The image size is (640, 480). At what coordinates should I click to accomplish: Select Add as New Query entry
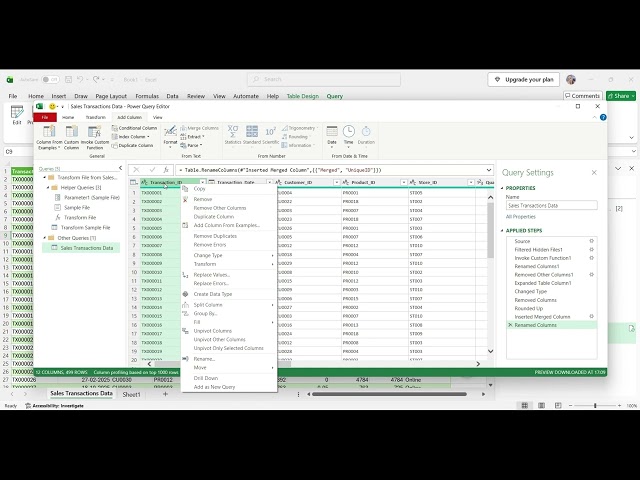click(x=229, y=387)
